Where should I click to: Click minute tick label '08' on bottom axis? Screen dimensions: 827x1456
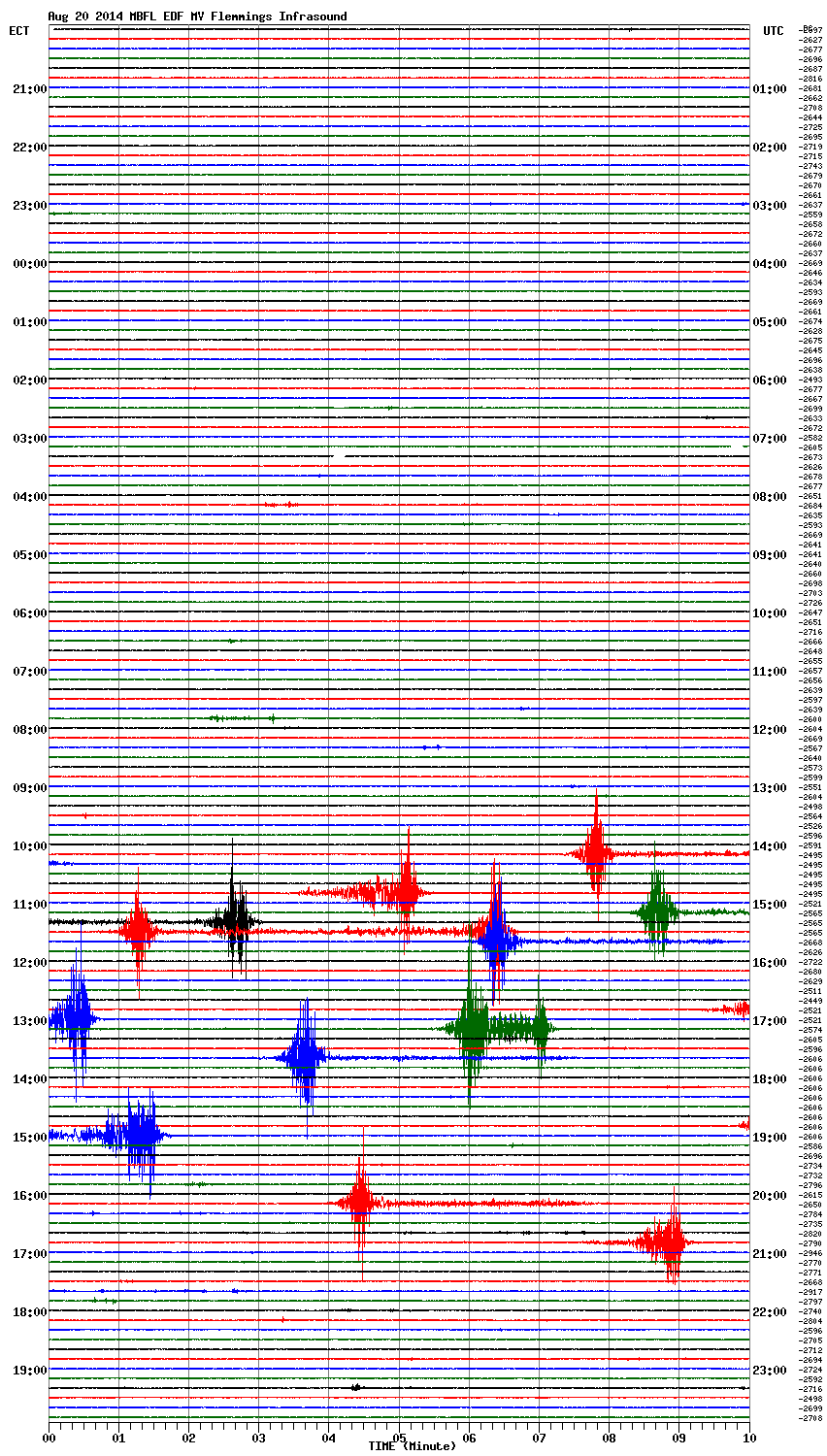pos(609,1437)
